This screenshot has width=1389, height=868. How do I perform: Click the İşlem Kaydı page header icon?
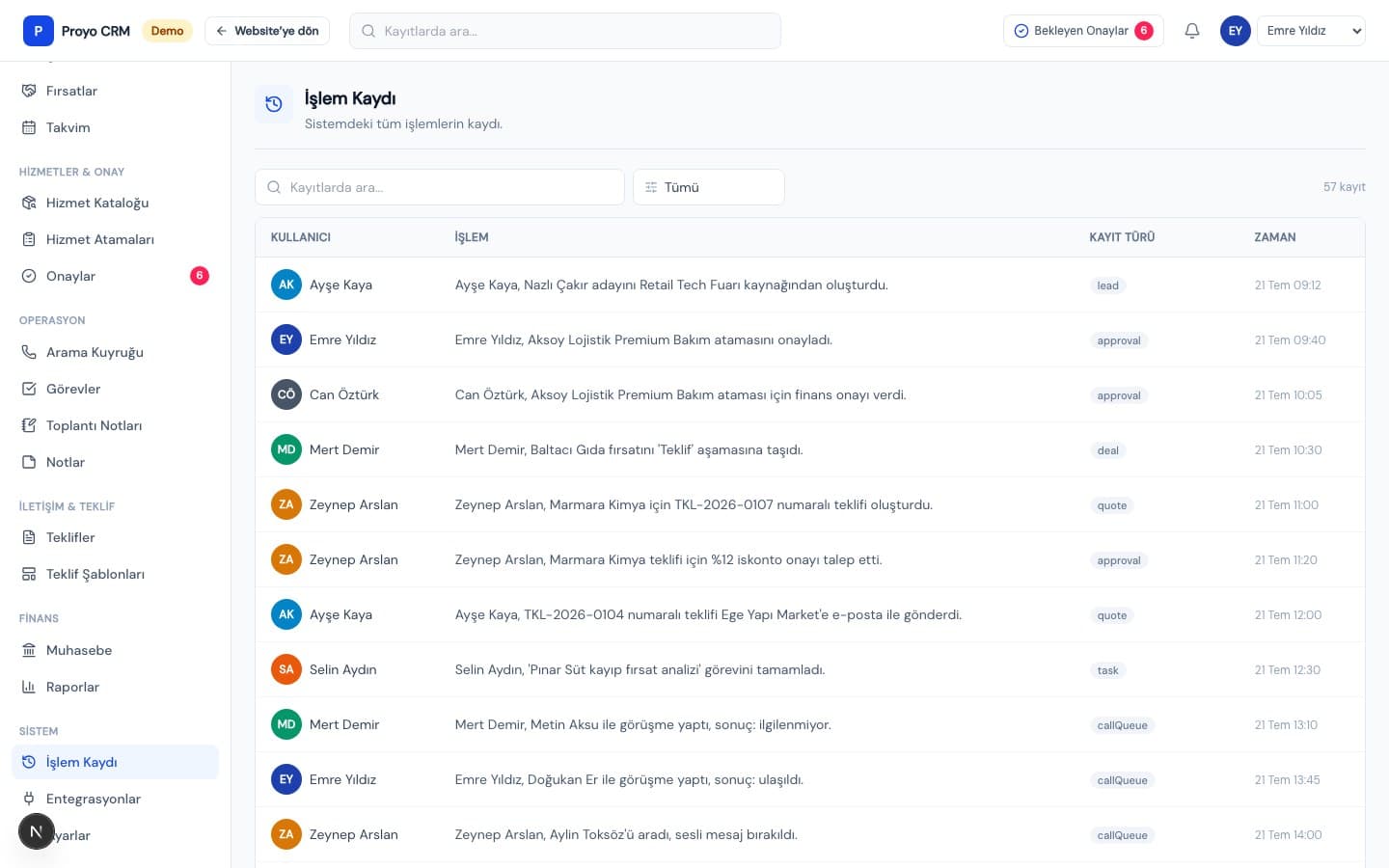274,104
